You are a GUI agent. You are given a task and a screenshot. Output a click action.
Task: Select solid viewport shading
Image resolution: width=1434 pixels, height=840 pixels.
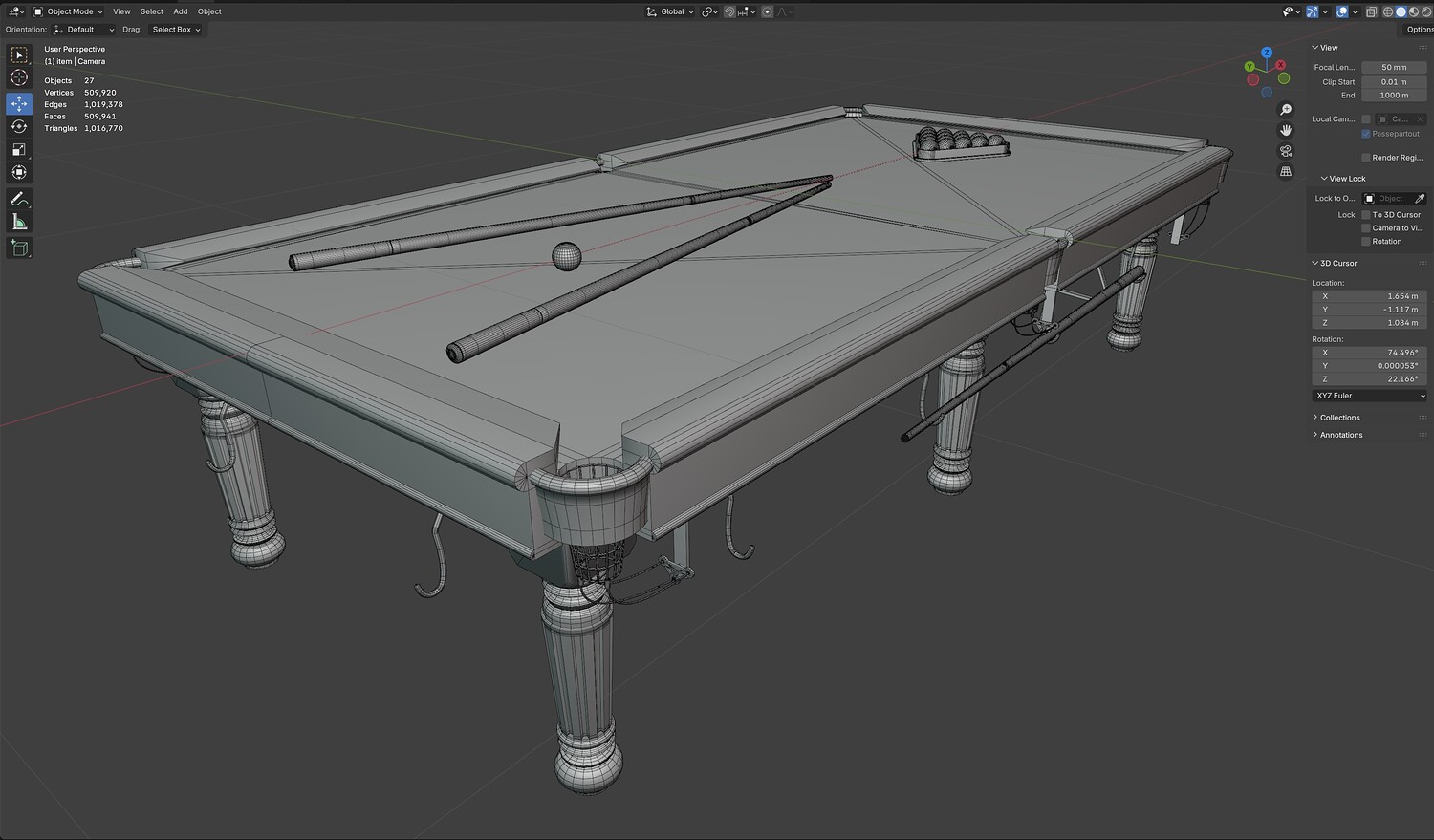pos(1401,11)
